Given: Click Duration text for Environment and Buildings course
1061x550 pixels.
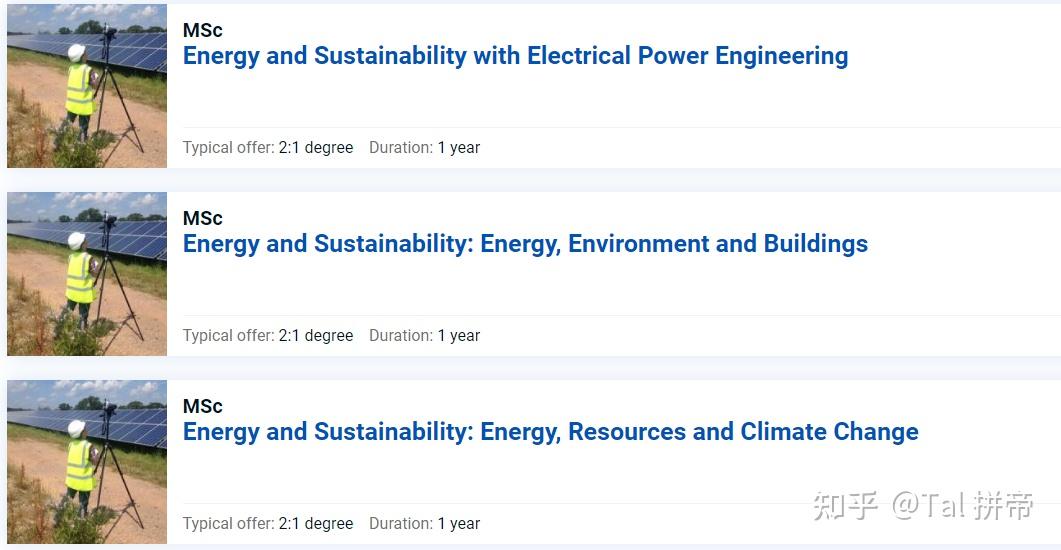Looking at the screenshot, I should [x=424, y=336].
